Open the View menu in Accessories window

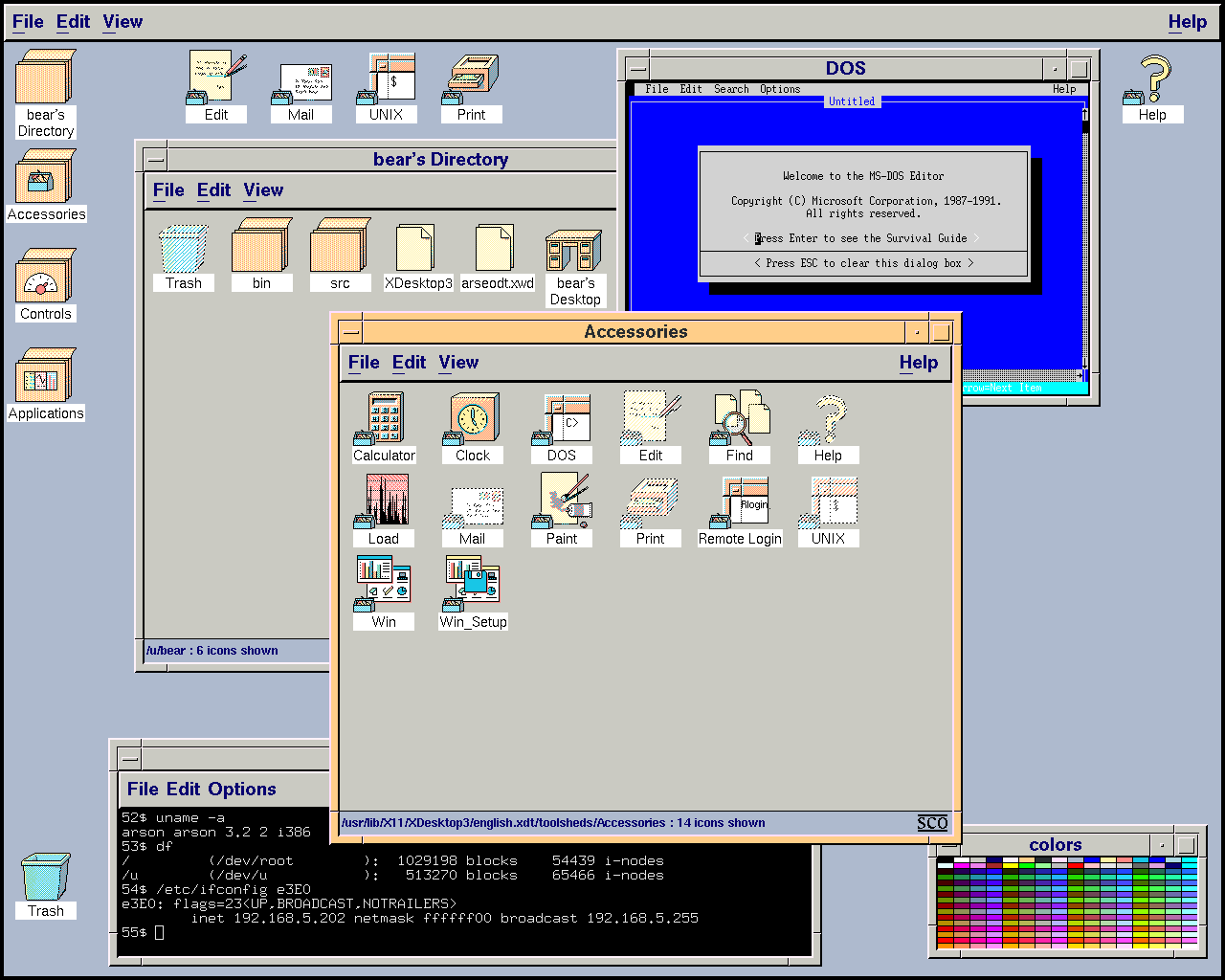[x=458, y=363]
